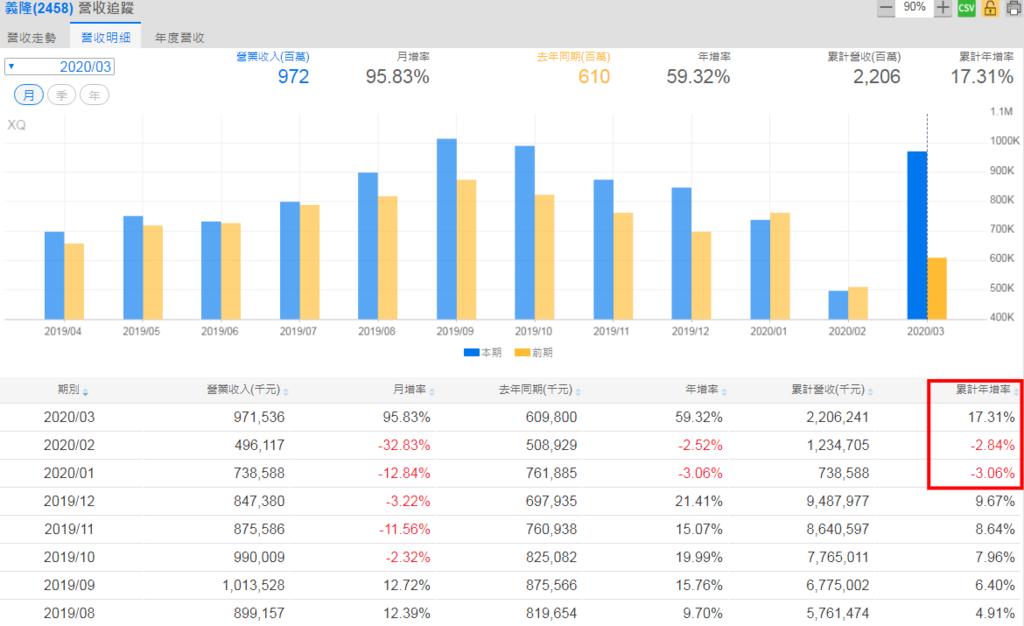
Task: Select the 季 period toggle
Action: (x=61, y=95)
